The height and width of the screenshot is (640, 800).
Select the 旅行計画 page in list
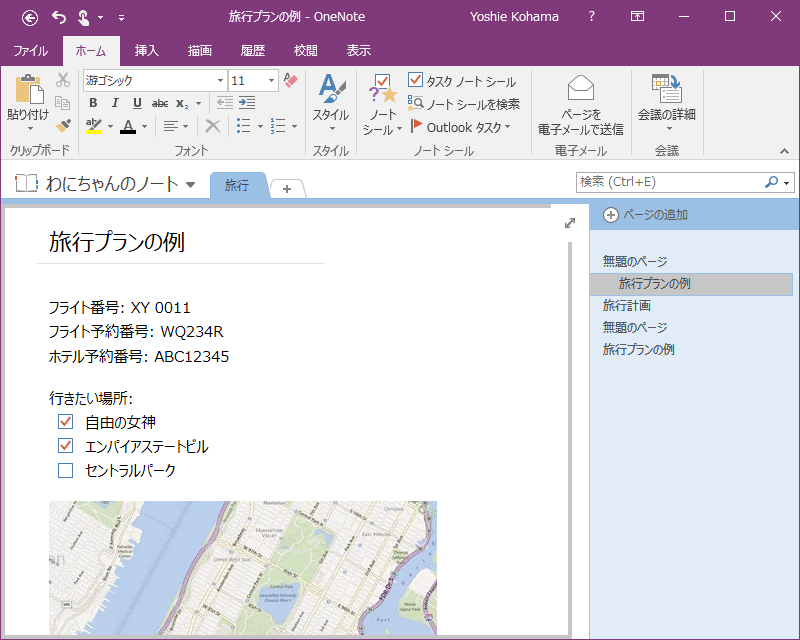627,305
